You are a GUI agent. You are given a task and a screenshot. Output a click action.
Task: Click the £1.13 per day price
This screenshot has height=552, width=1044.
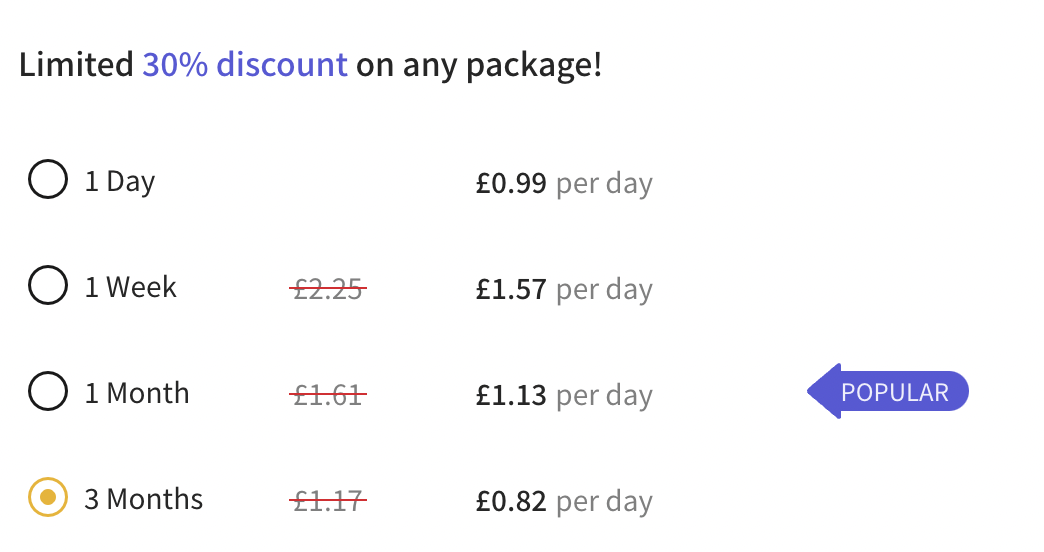pos(564,395)
